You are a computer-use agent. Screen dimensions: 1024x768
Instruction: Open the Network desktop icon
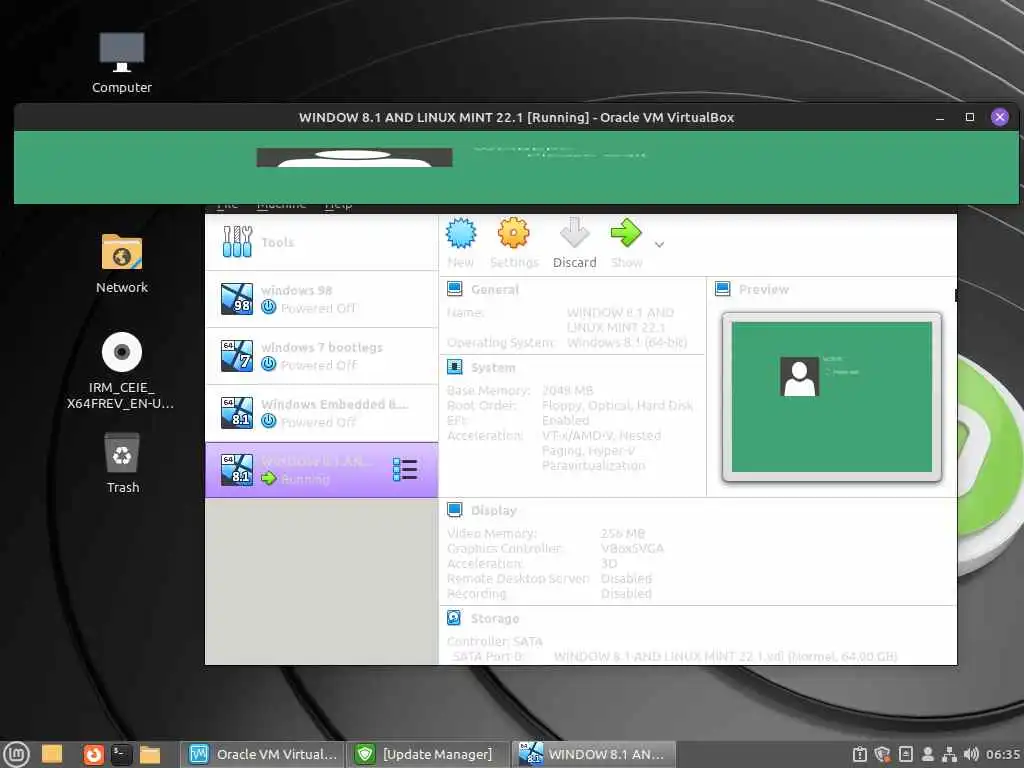pos(121,264)
